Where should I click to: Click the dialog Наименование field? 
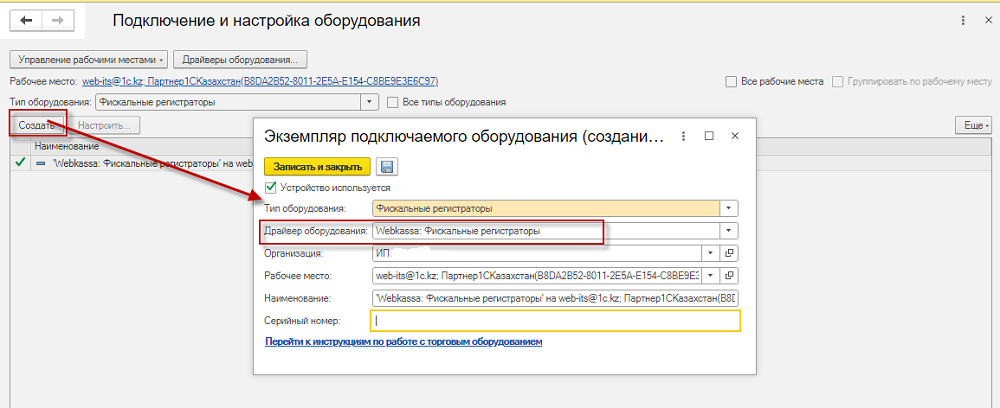(555, 298)
